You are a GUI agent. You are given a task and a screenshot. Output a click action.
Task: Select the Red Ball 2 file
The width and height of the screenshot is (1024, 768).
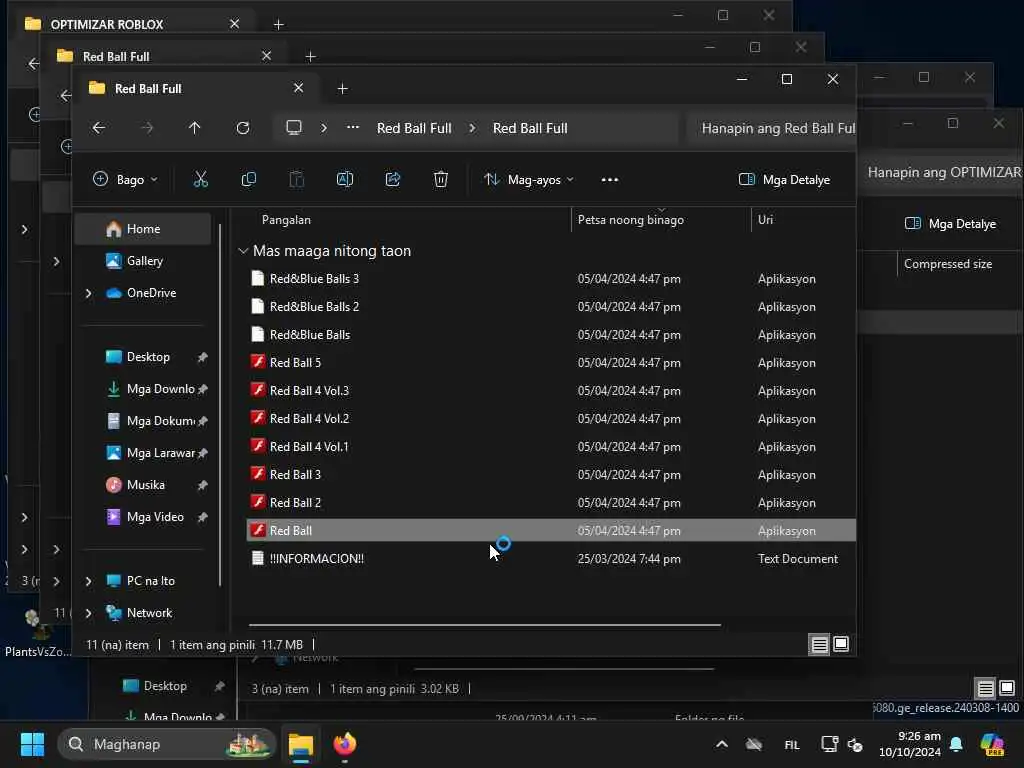(x=551, y=503)
